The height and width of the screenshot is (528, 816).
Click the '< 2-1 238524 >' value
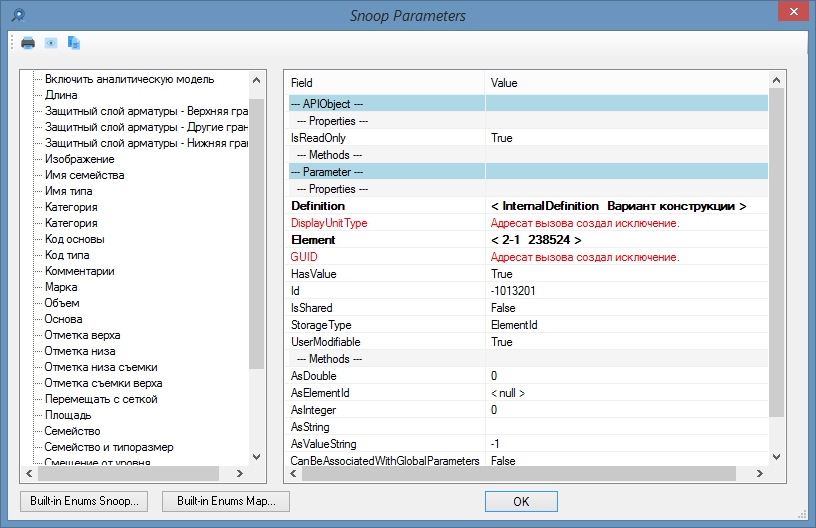[536, 240]
